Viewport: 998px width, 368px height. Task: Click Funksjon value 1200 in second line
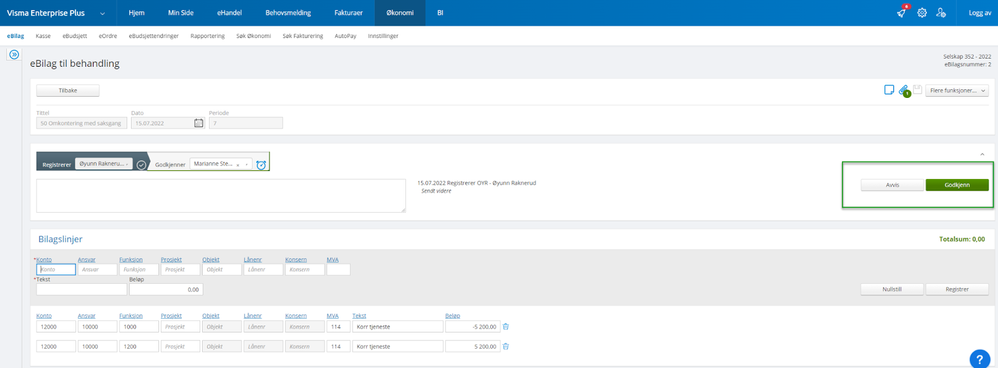pos(138,346)
